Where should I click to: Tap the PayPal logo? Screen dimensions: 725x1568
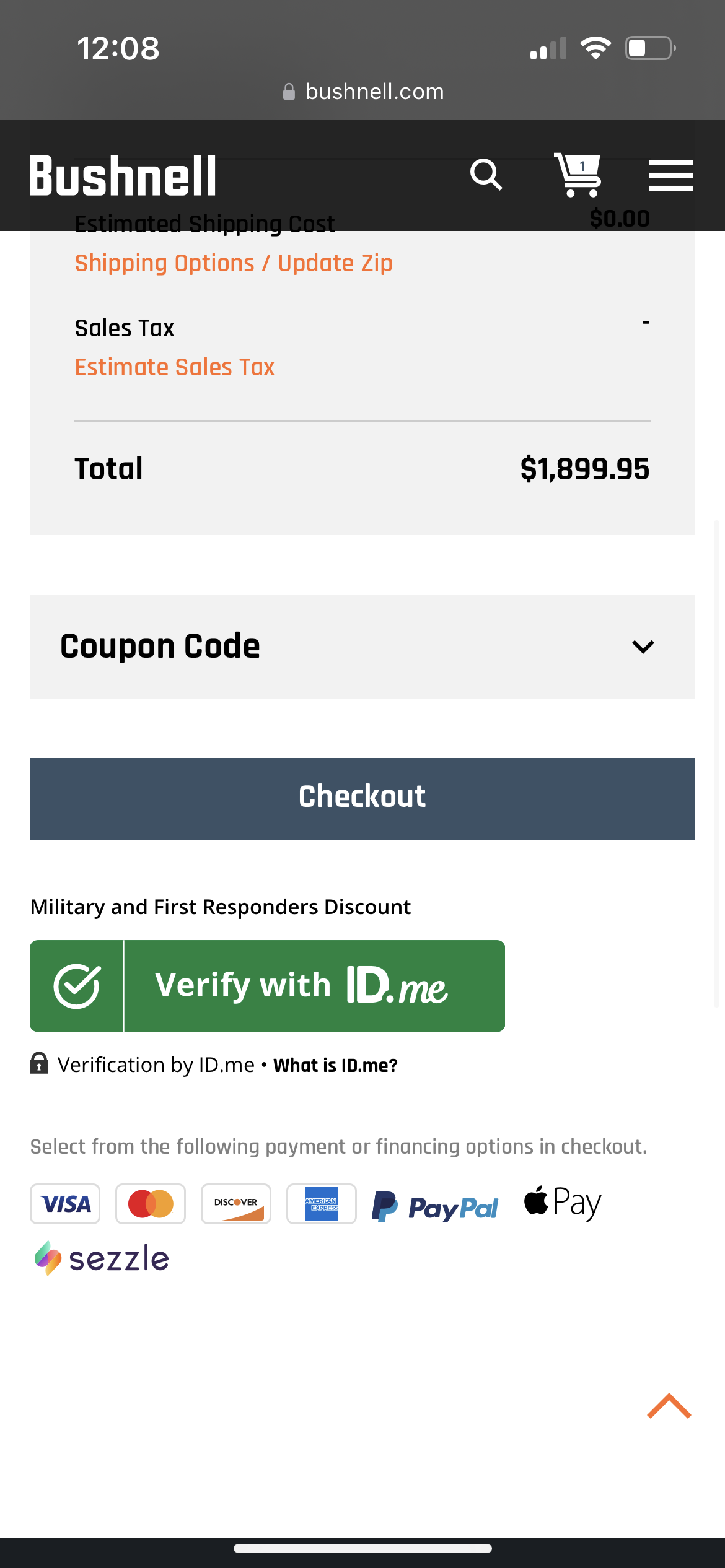[435, 1206]
